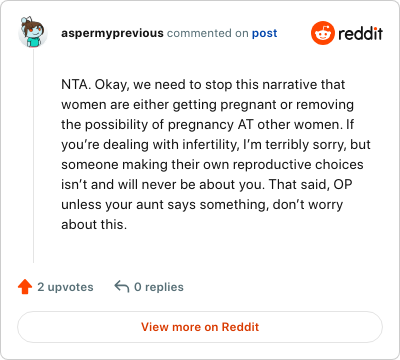Screen dimensions: 400x360
Task: Click the final comment line "about this."
Action: 94,225
